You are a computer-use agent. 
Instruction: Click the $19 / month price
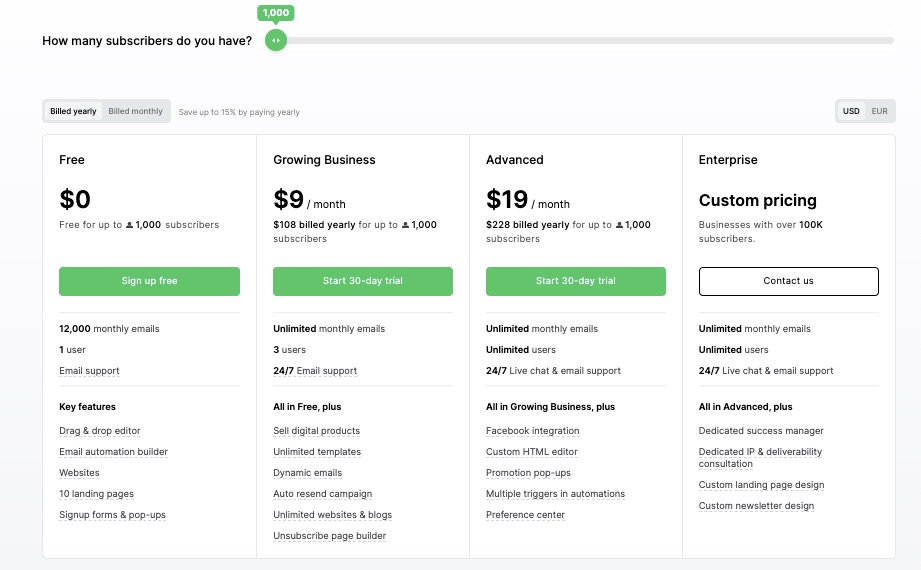pyautogui.click(x=527, y=200)
